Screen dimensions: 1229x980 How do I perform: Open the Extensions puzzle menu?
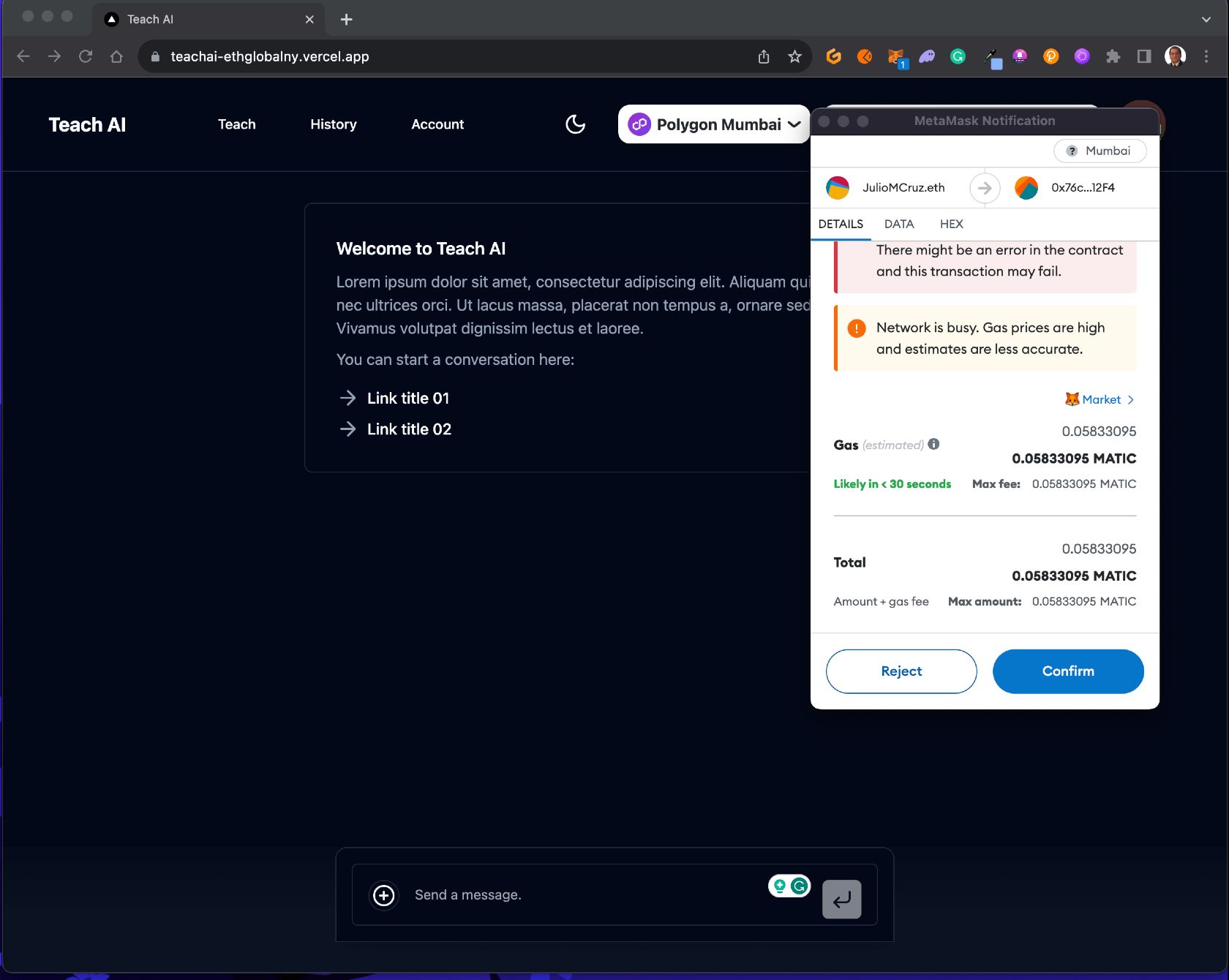click(x=1113, y=56)
